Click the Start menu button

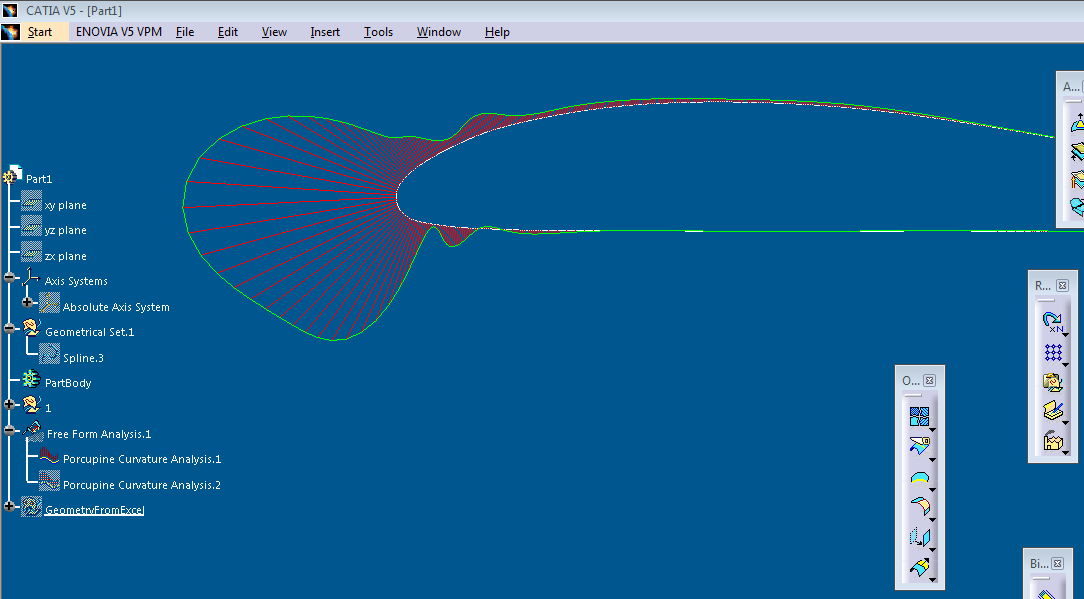[40, 32]
